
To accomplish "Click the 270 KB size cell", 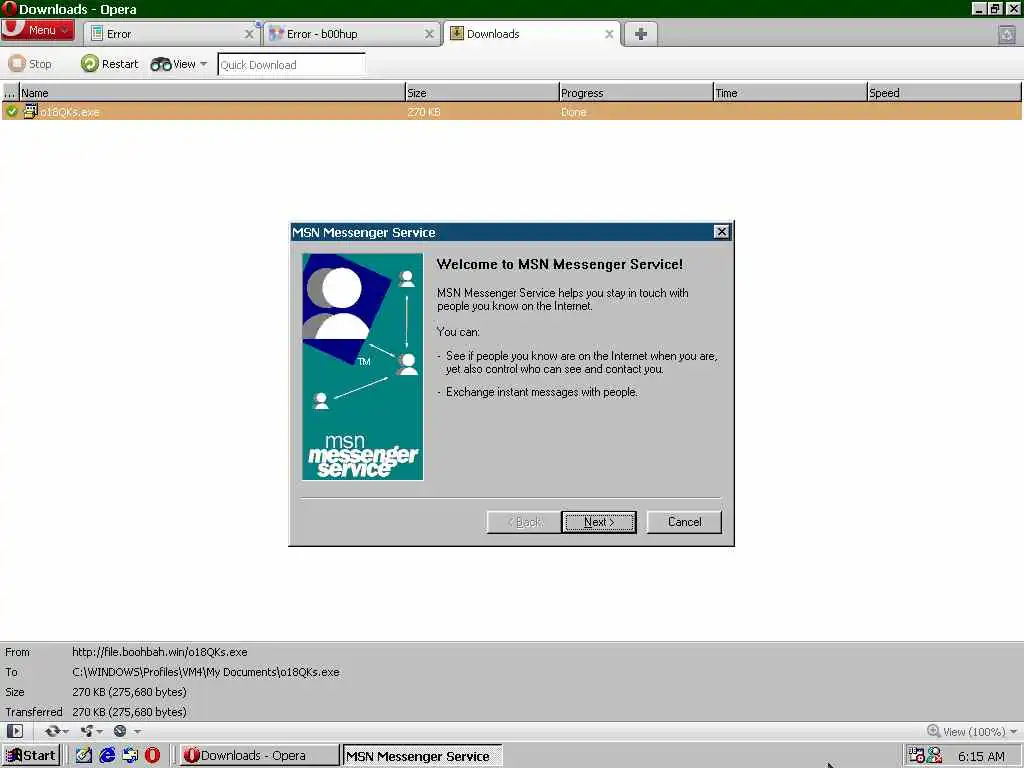I will tap(424, 112).
